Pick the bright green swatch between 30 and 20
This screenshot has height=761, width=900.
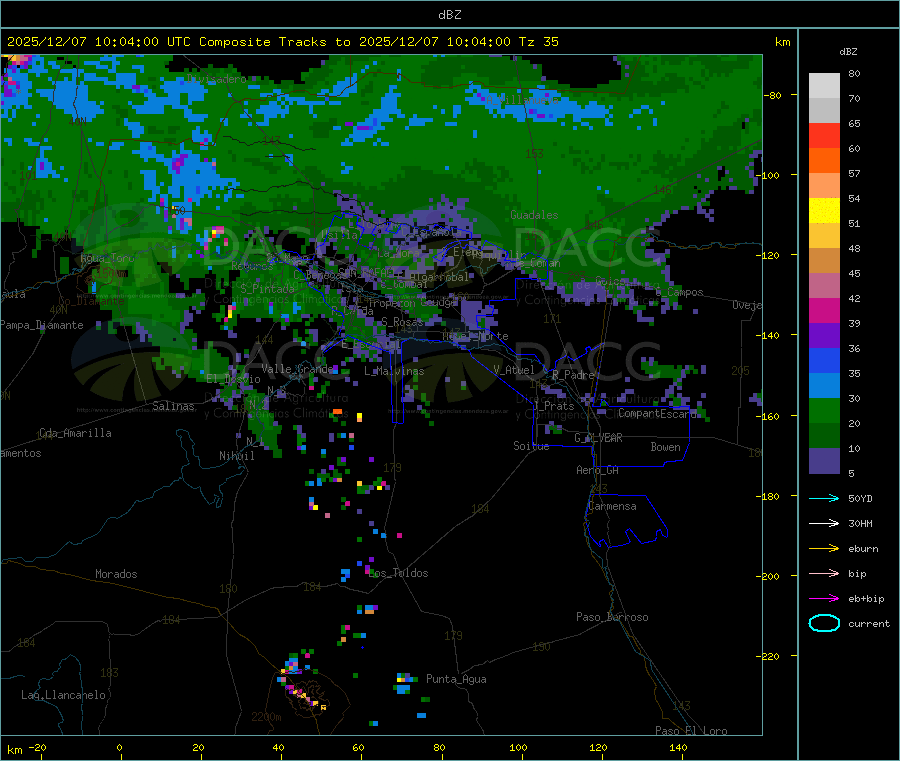824,410
